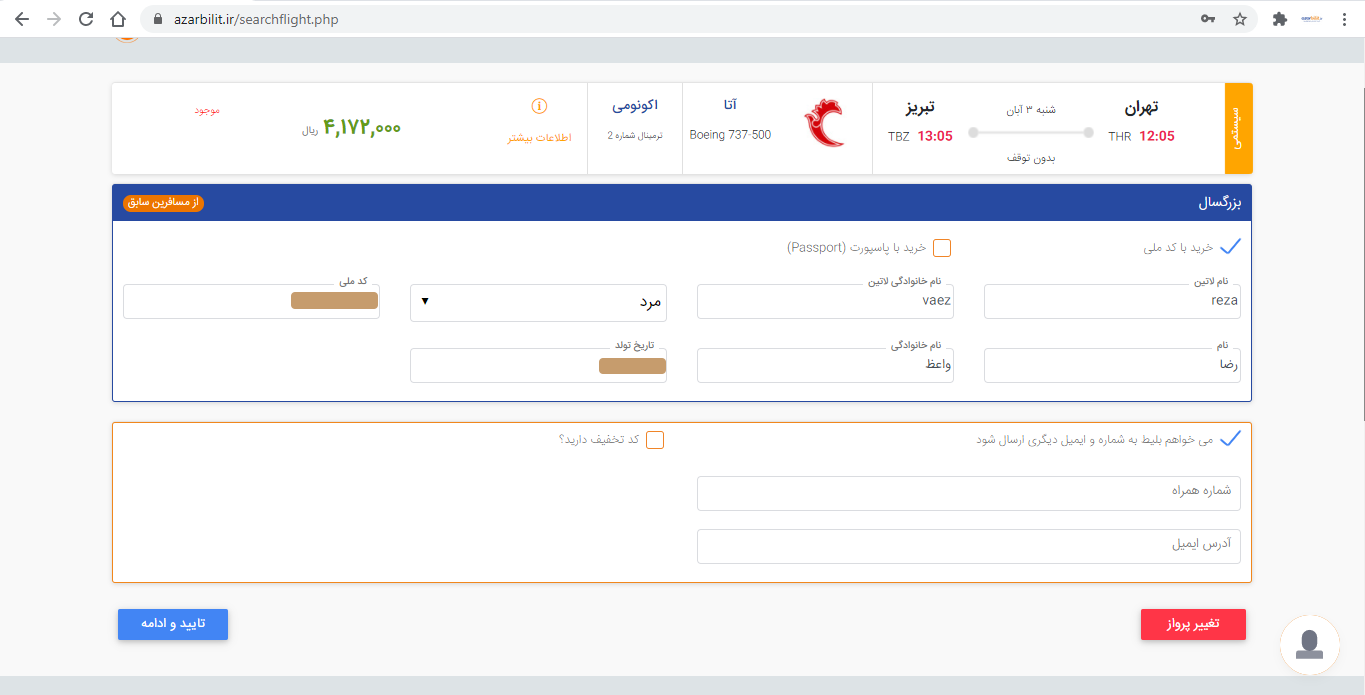
Task: Click the Latin first name field reza
Action: click(x=1112, y=302)
